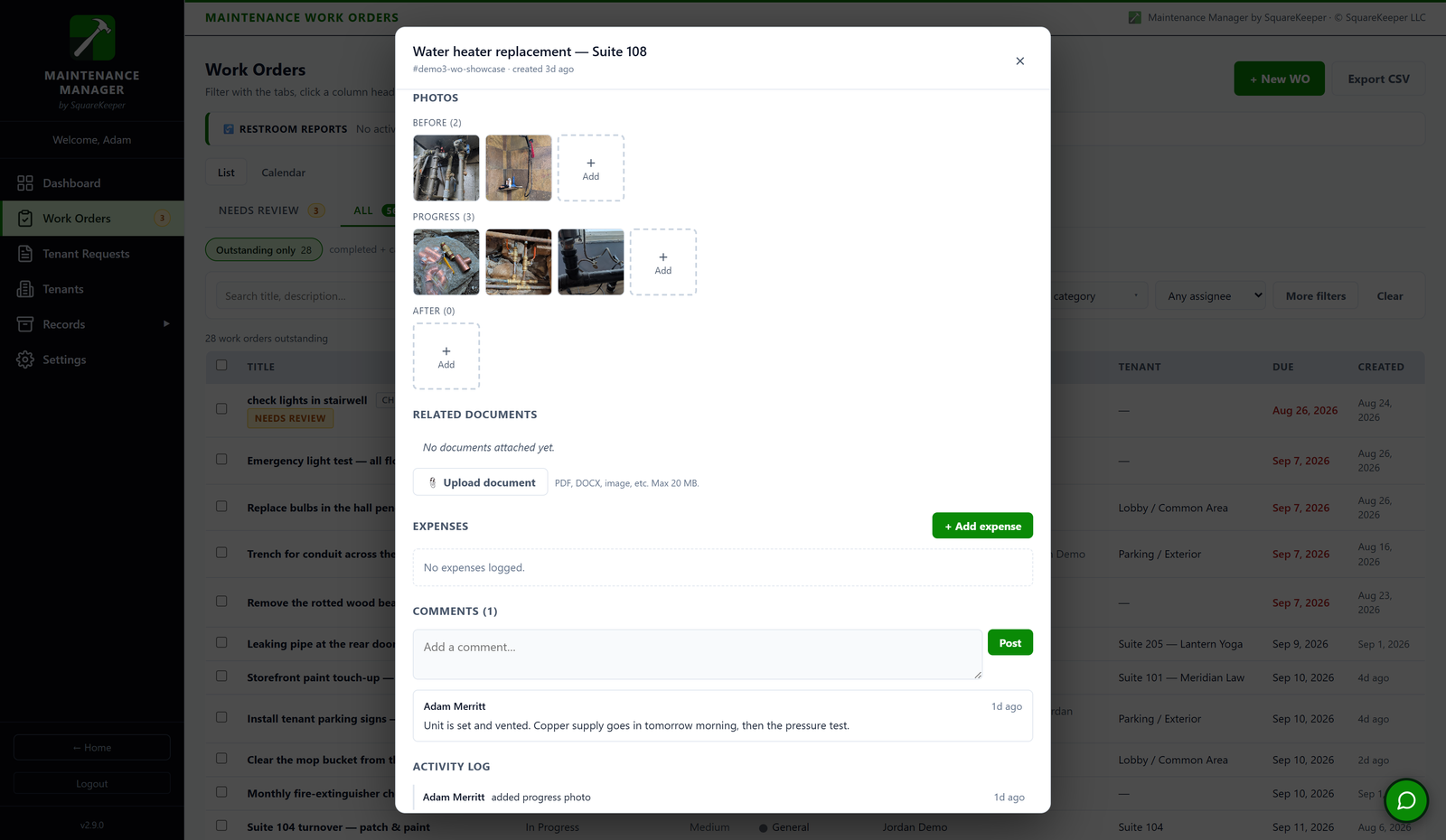Open the third Progress photo thumbnail

point(591,262)
